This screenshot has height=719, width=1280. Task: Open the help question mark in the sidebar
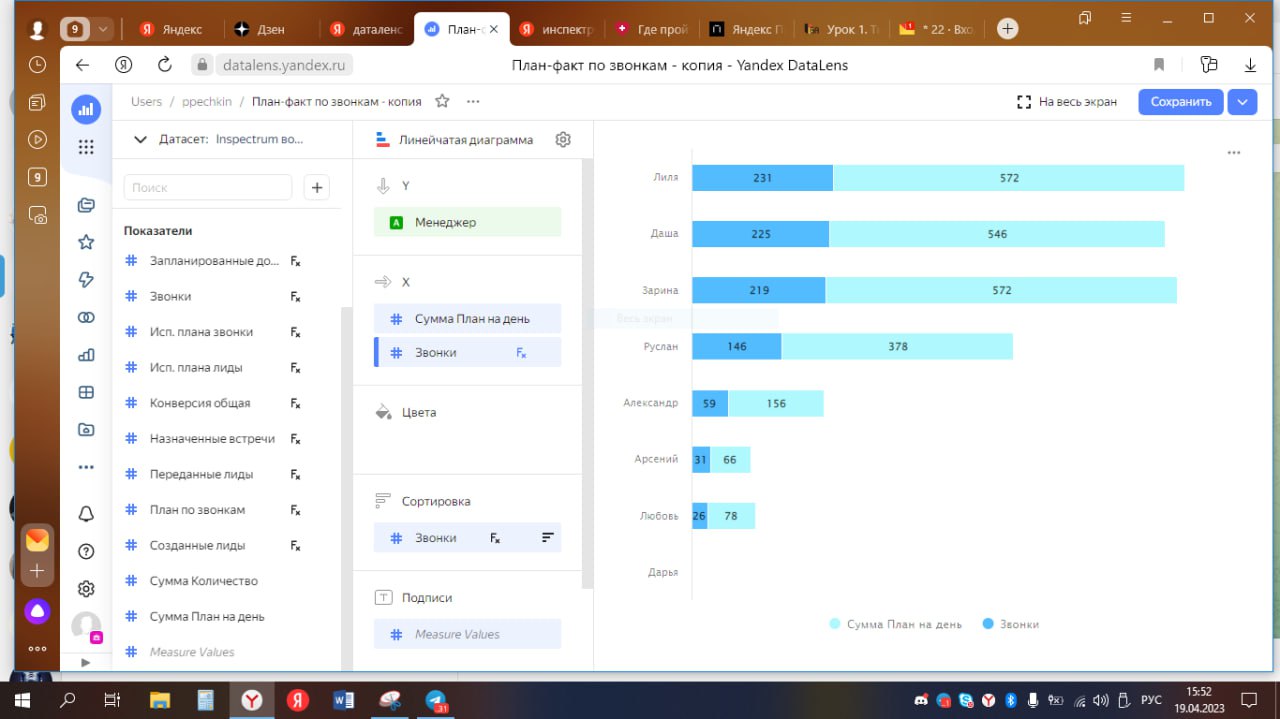click(86, 551)
